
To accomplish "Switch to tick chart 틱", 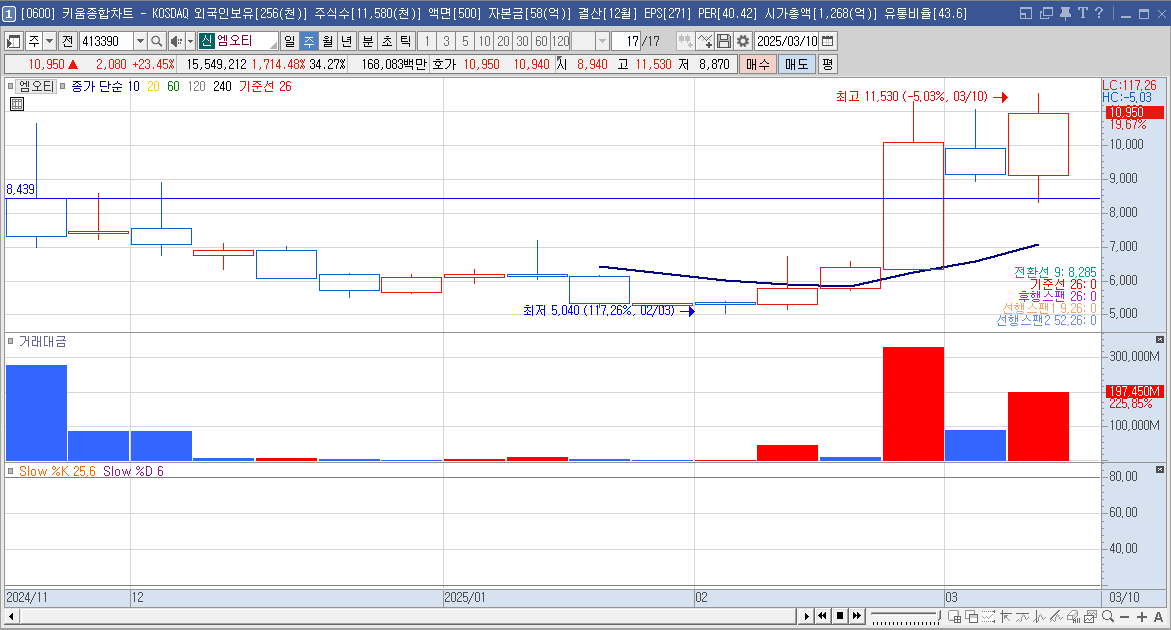I will click(406, 41).
